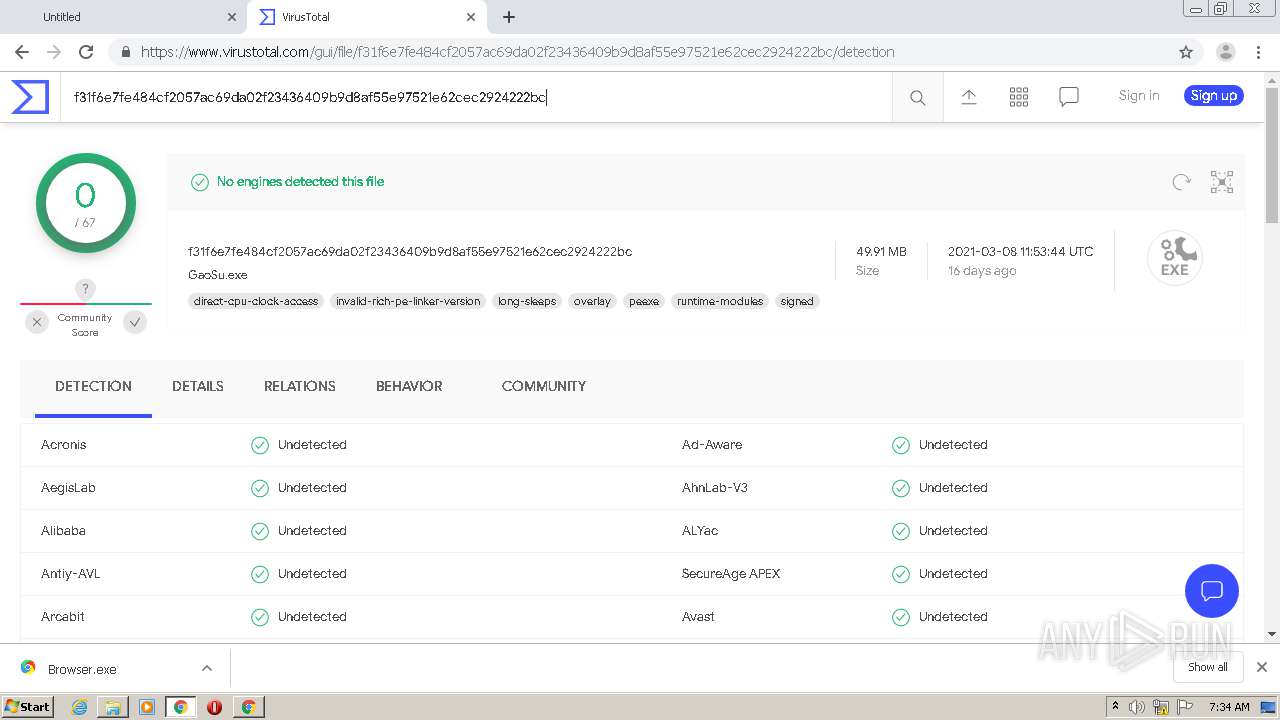
Task: Open the DETAILS tab
Action: tap(198, 386)
